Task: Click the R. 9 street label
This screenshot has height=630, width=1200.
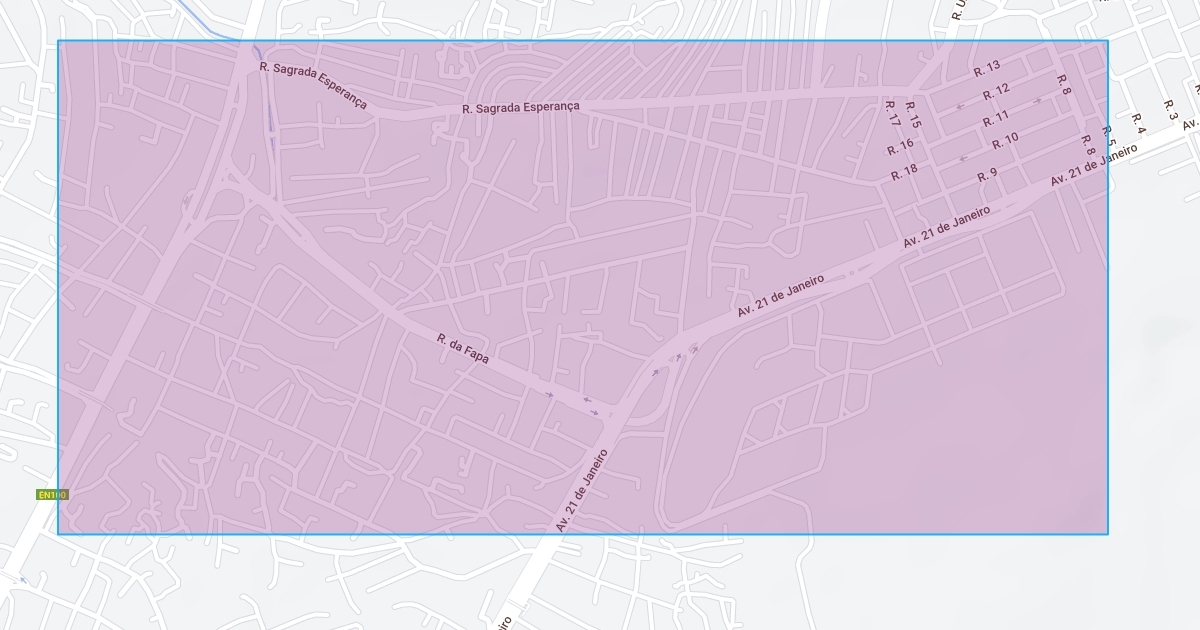Action: pos(987,175)
